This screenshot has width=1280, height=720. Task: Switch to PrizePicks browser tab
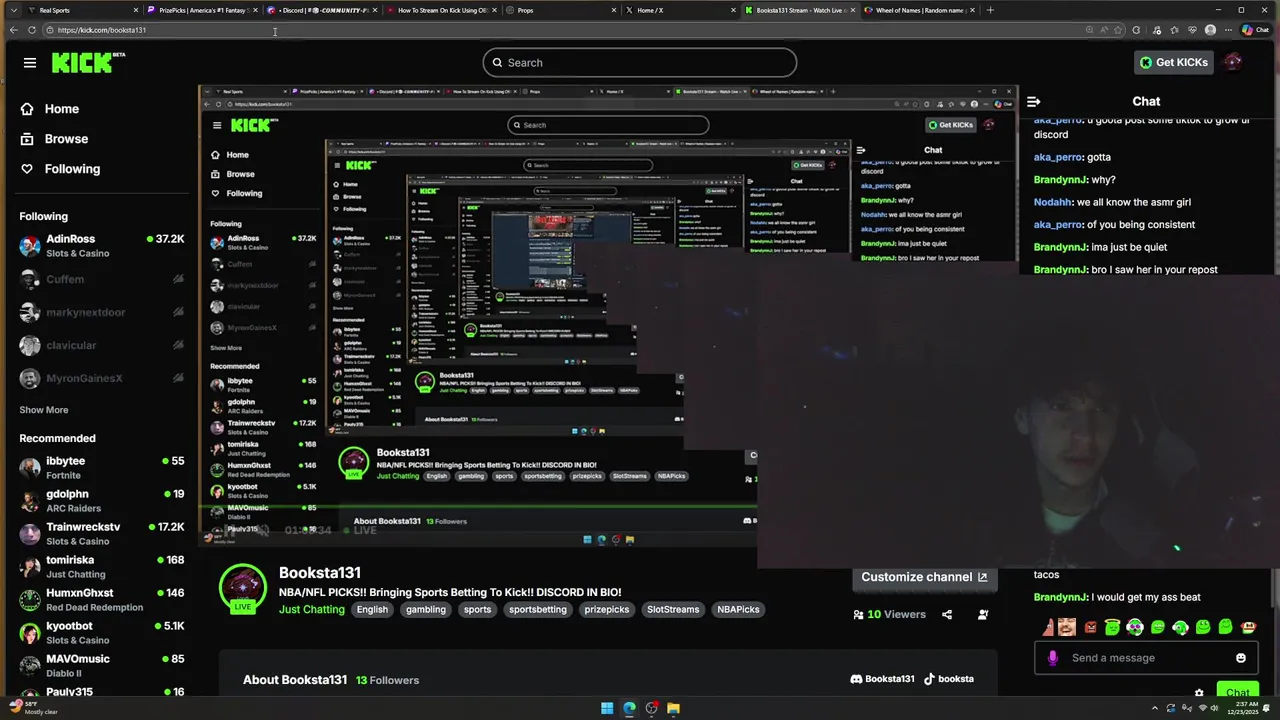(x=203, y=10)
